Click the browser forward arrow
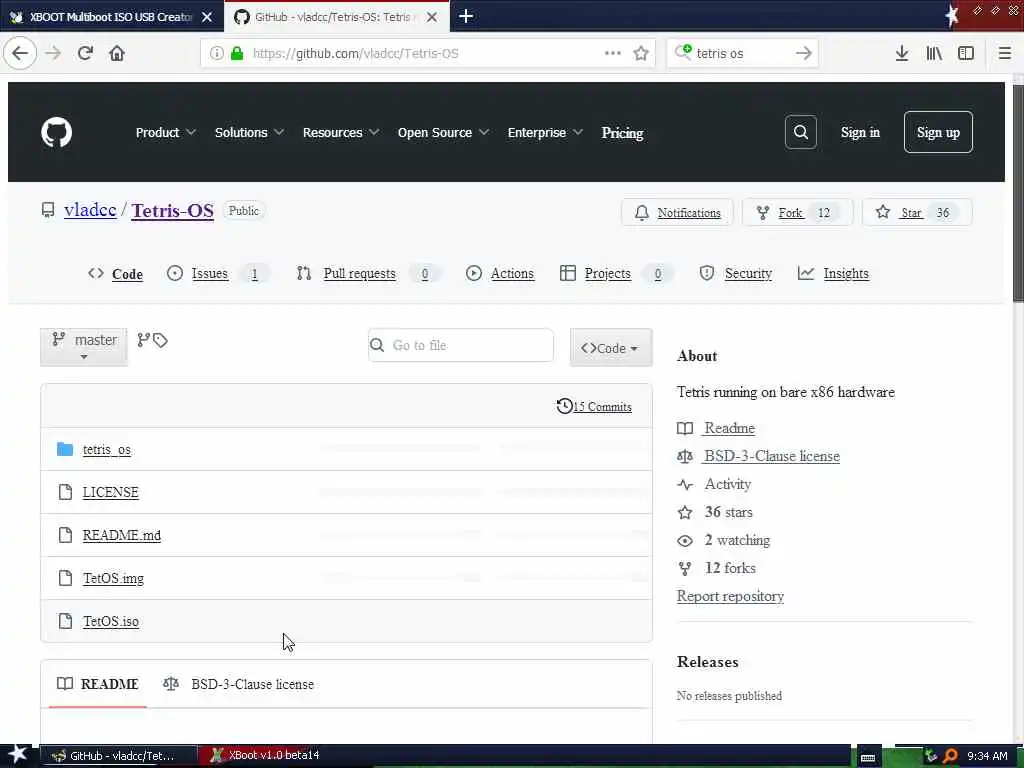1024x768 pixels. pyautogui.click(x=53, y=54)
